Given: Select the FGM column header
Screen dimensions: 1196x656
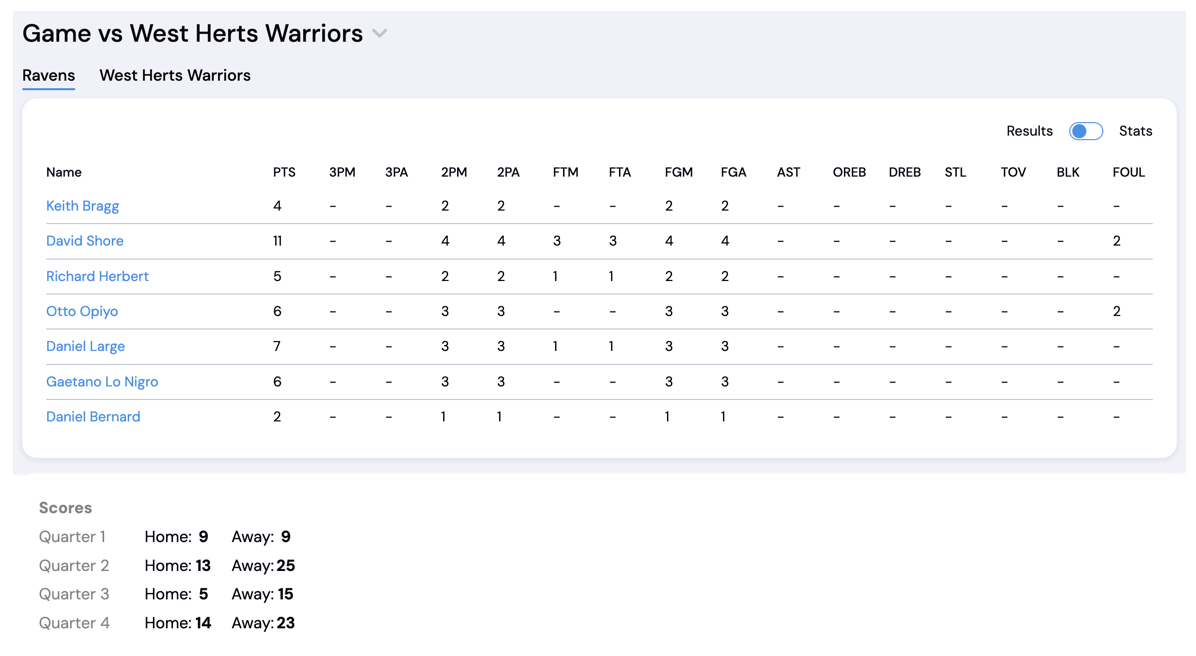Looking at the screenshot, I should [x=678, y=172].
